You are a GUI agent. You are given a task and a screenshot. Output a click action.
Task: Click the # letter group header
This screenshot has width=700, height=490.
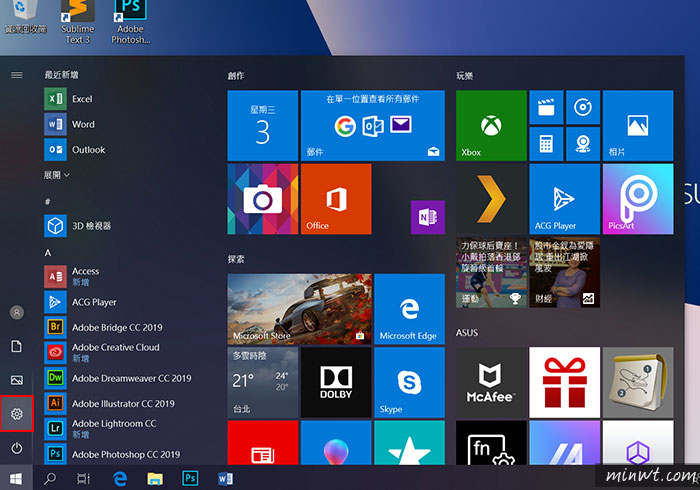[47, 201]
